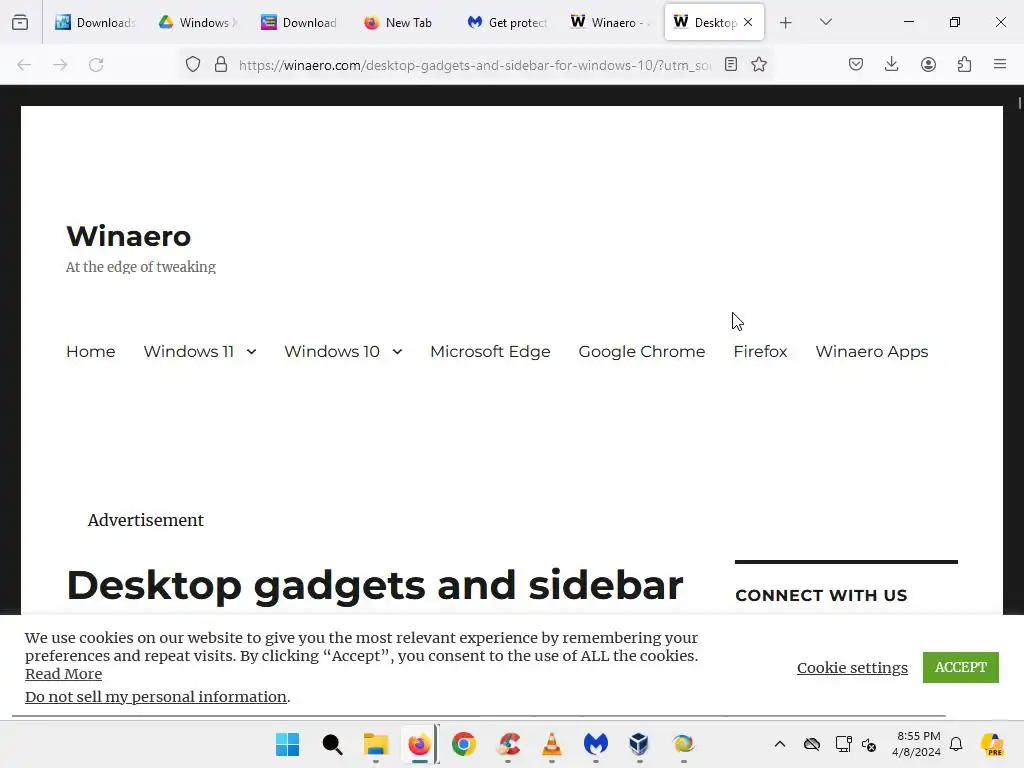Click the Desktop gadgets and sidebar heading
This screenshot has height=768, width=1024.
tap(375, 585)
